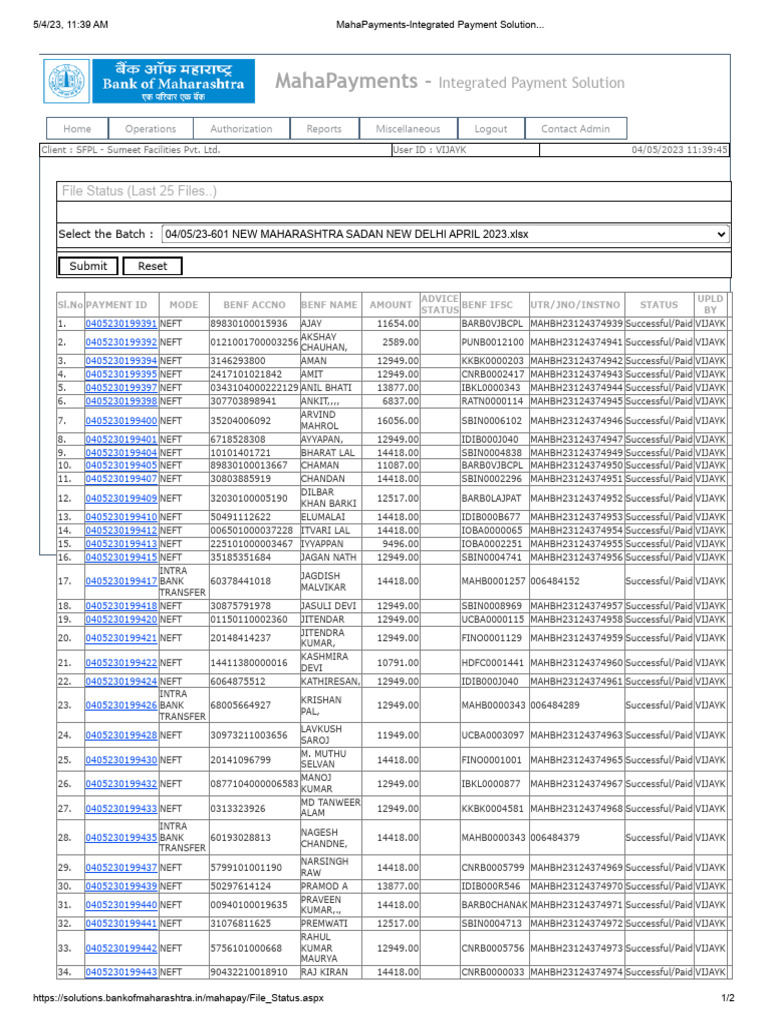Open the Operations menu

(x=151, y=129)
